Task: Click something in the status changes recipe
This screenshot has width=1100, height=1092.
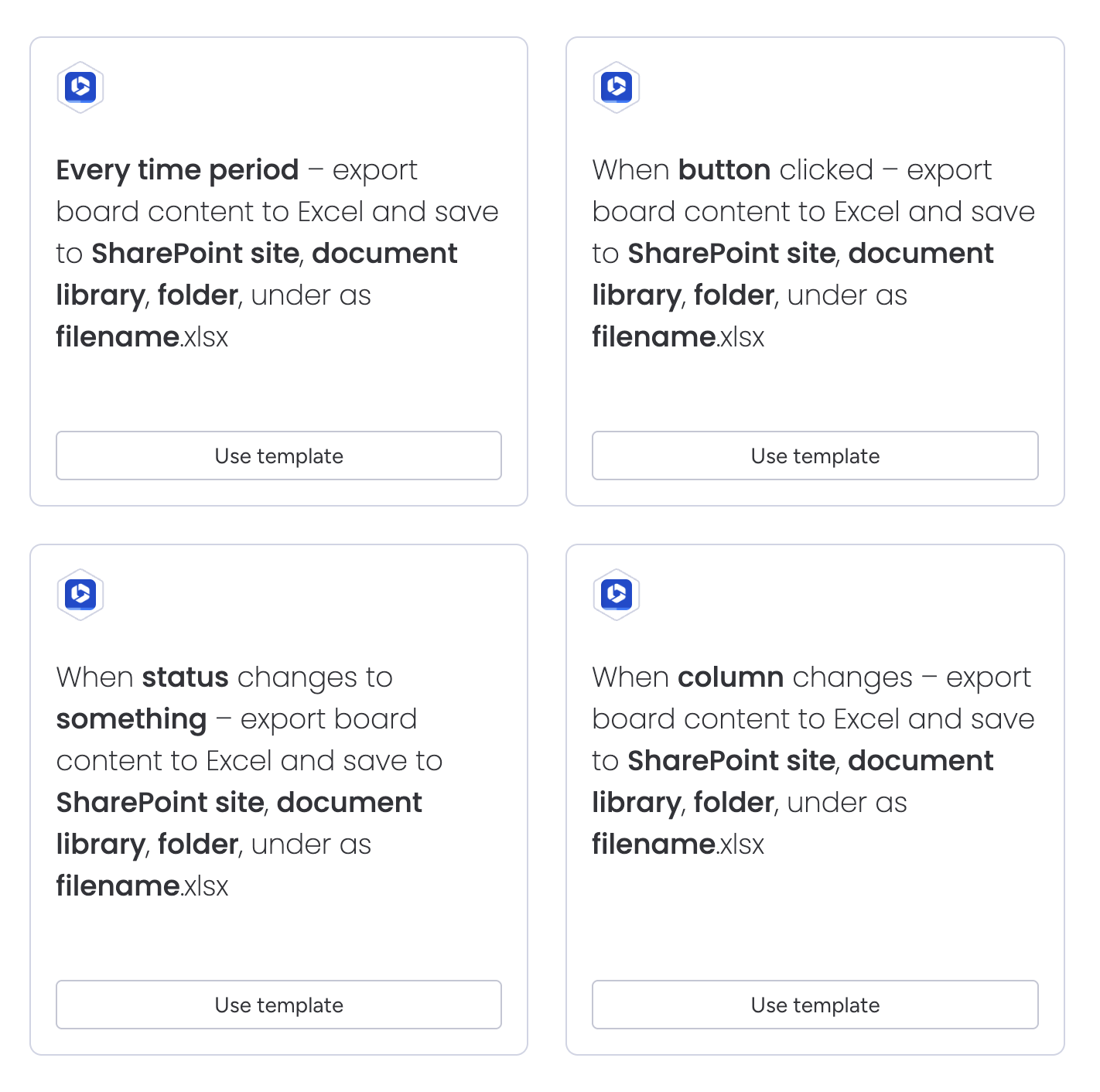Action: pyautogui.click(x=131, y=720)
